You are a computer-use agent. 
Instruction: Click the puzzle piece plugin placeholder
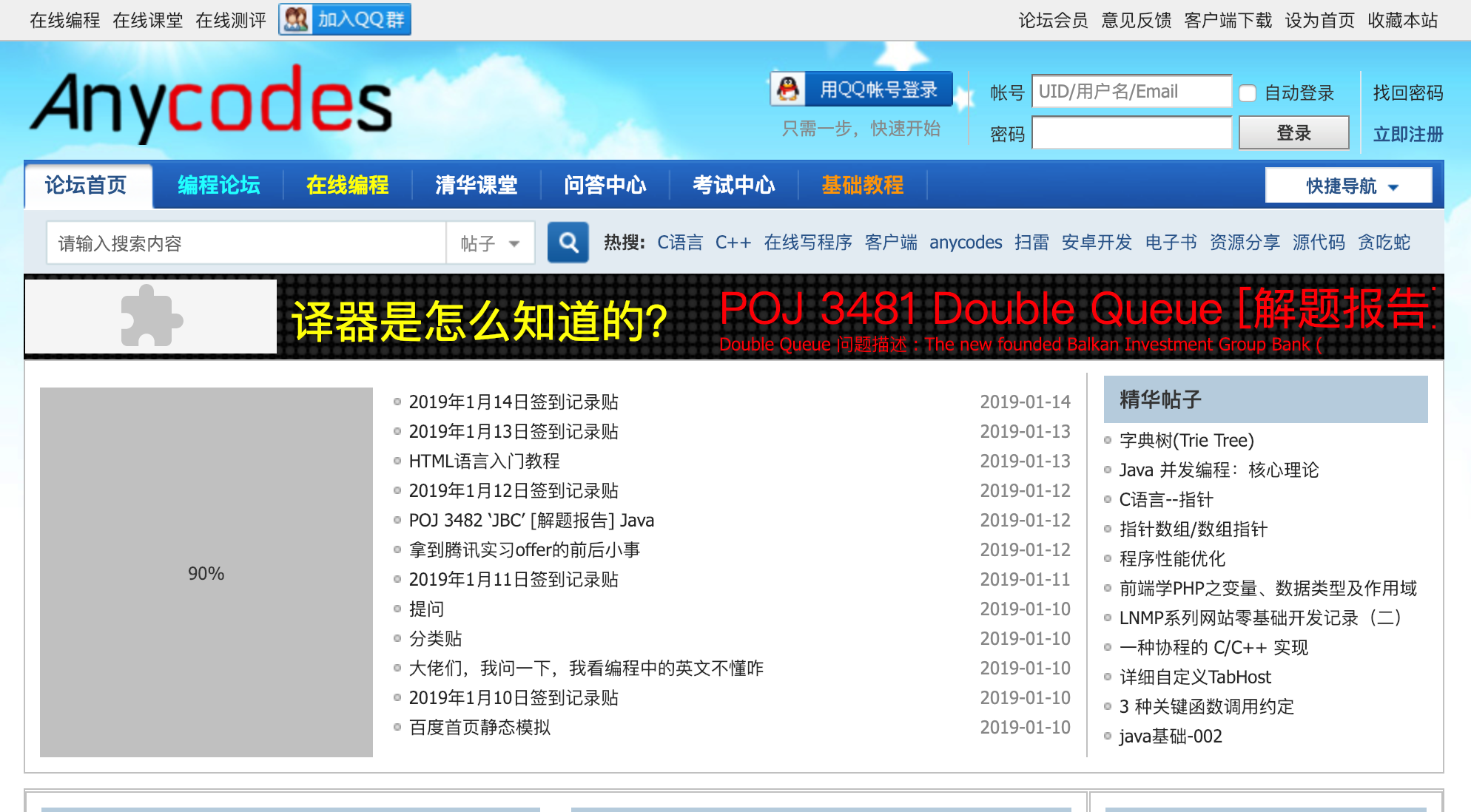(151, 316)
